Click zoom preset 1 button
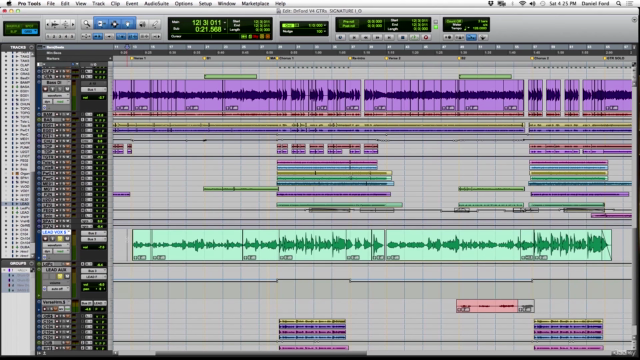640x360 pixels. tap(48, 37)
